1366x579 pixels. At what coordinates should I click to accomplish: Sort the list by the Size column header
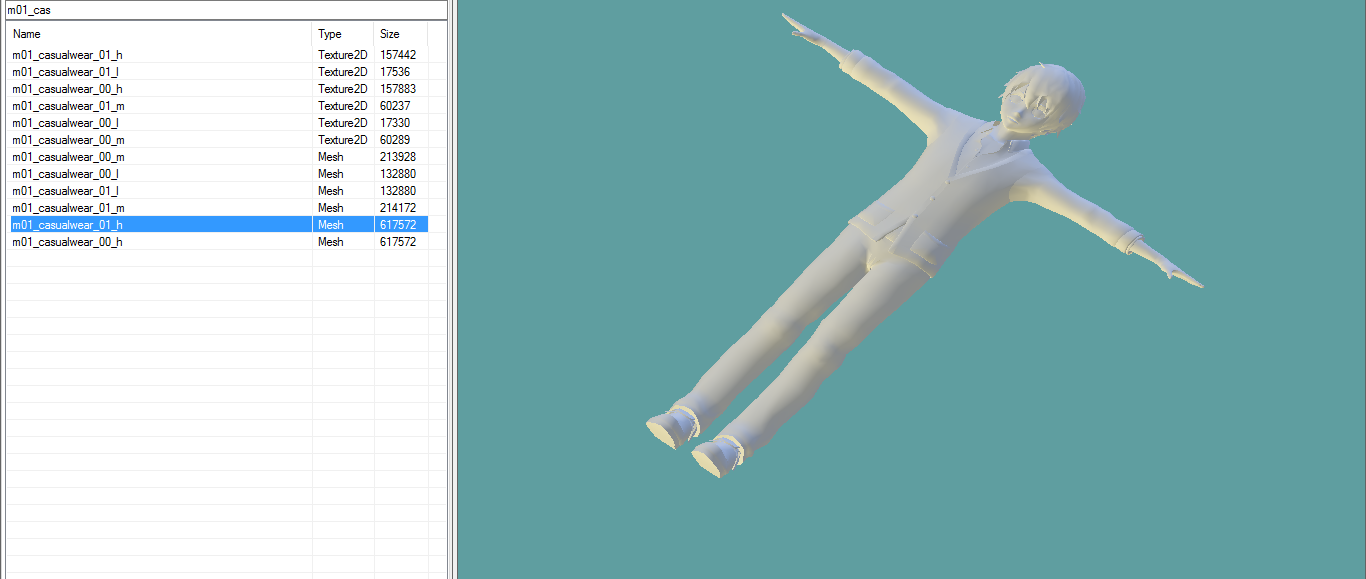(401, 34)
